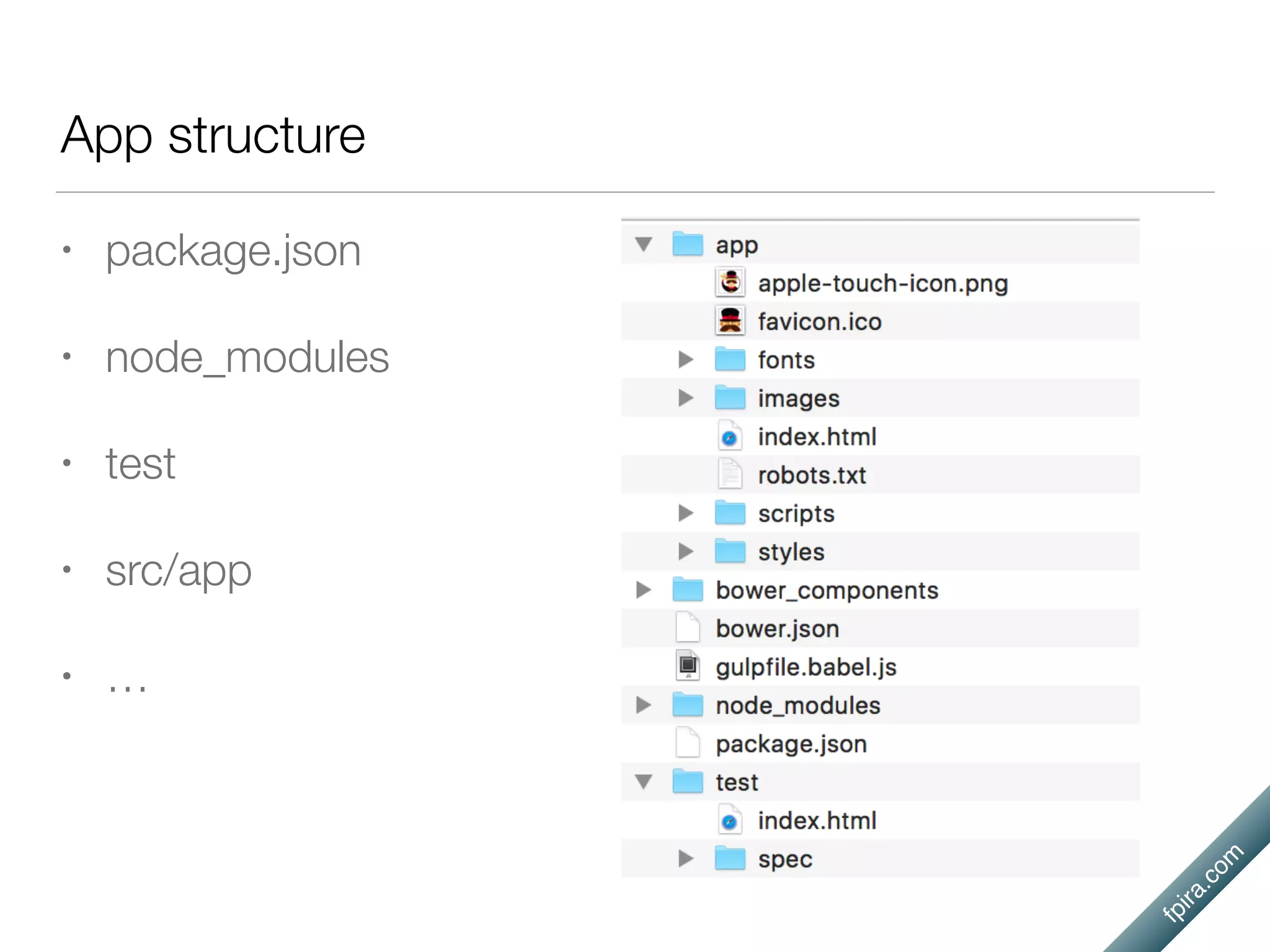This screenshot has height=952, width=1270.
Task: Click the Safari icon of index.html under app
Action: 730,436
